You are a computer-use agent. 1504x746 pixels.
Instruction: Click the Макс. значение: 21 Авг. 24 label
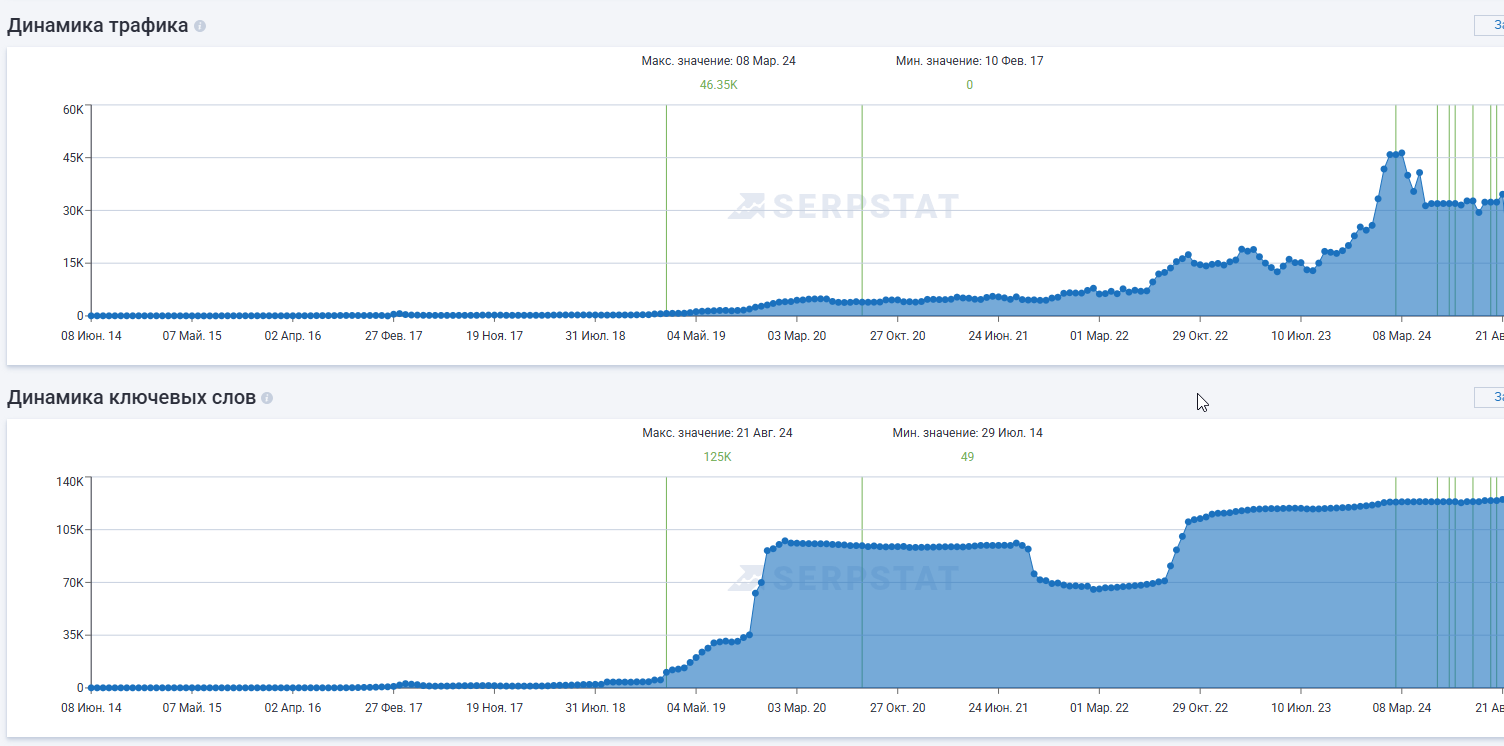click(x=717, y=433)
